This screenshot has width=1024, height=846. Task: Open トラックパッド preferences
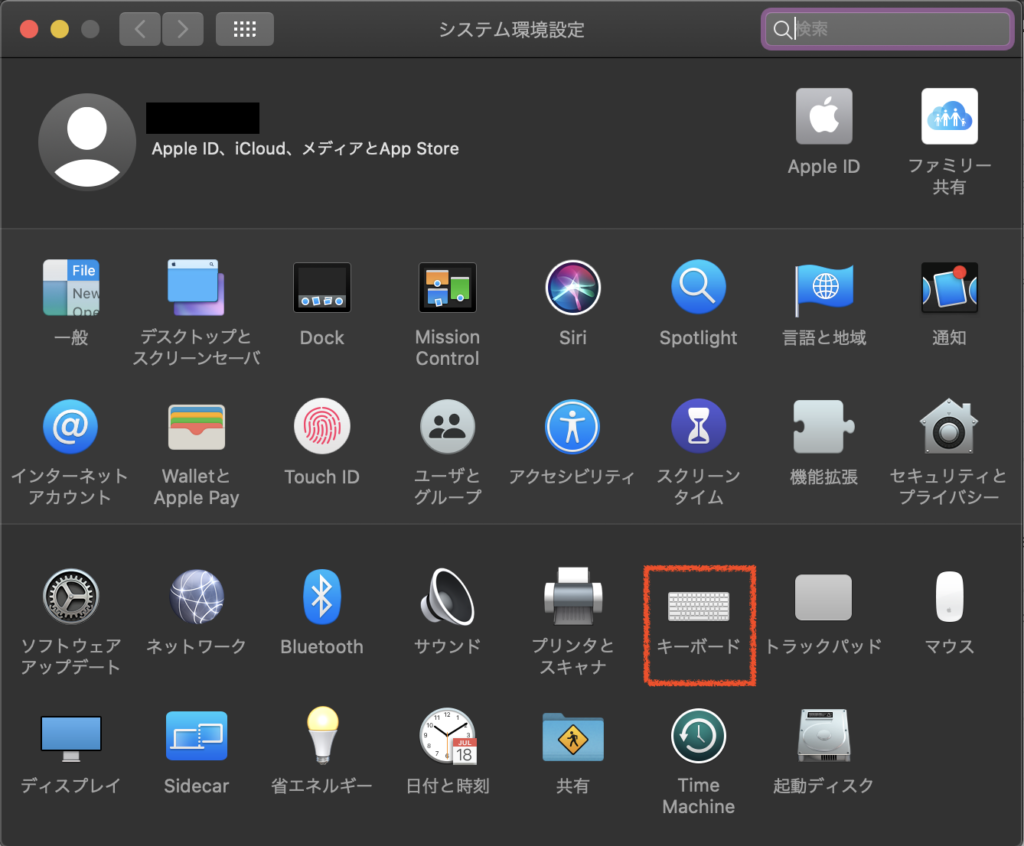(x=824, y=597)
